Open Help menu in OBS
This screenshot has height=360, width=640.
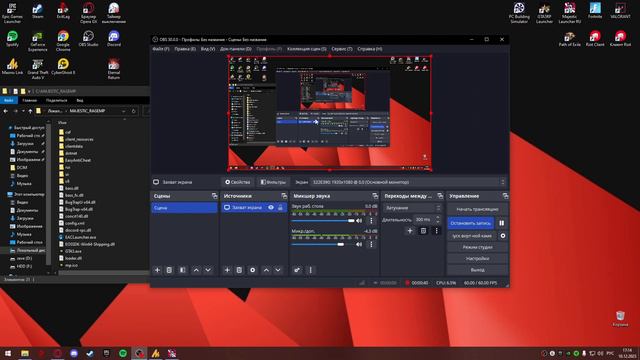point(370,49)
